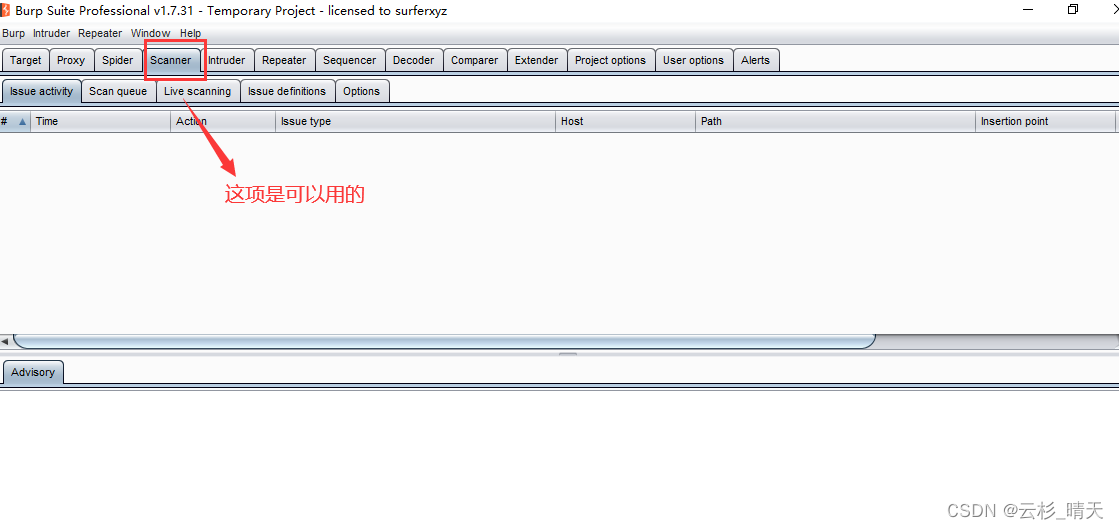Open the Intruder menu in menu bar
The height and width of the screenshot is (529, 1119).
[x=51, y=33]
